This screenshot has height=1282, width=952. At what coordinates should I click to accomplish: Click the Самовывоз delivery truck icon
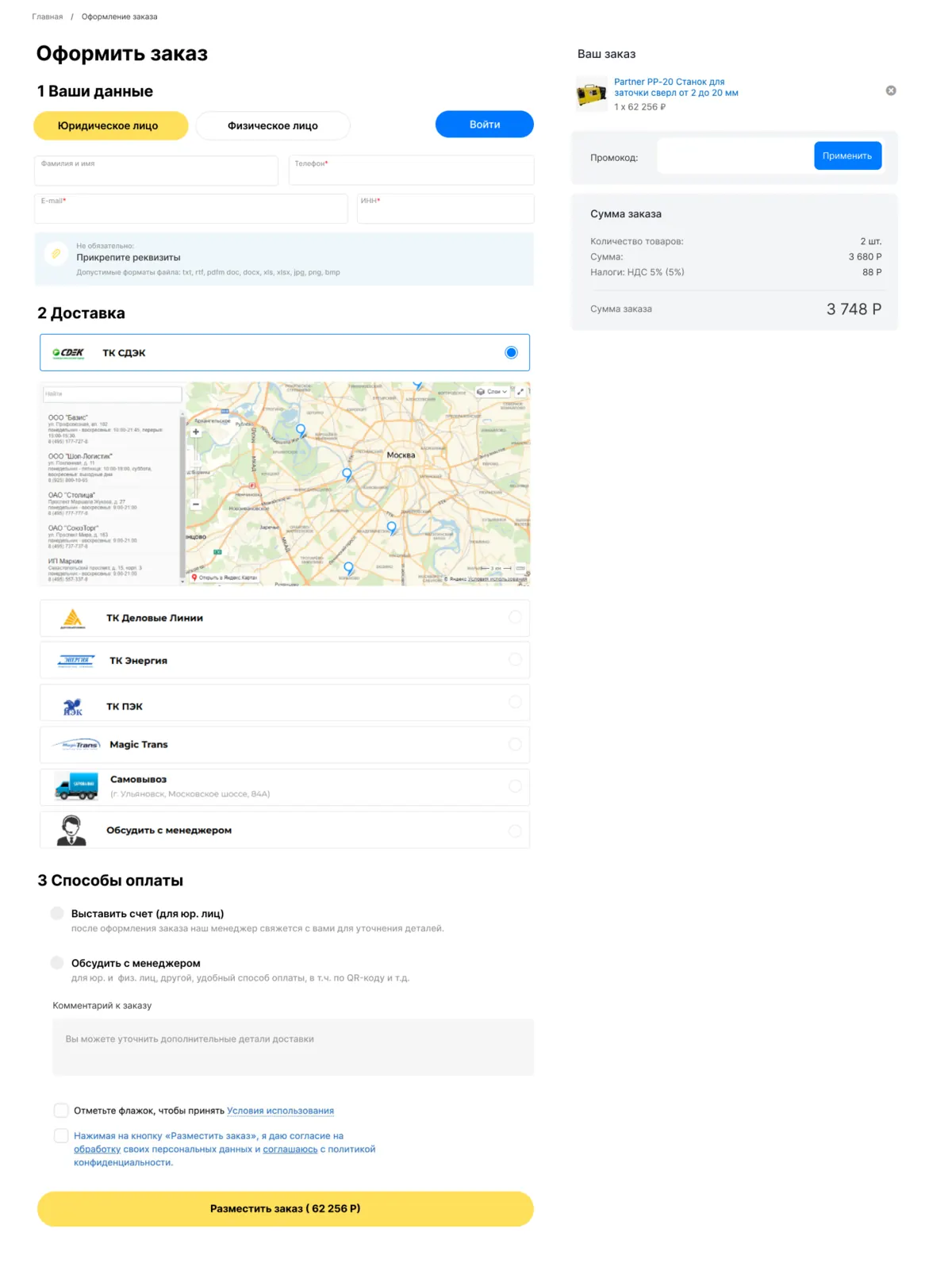coord(76,786)
